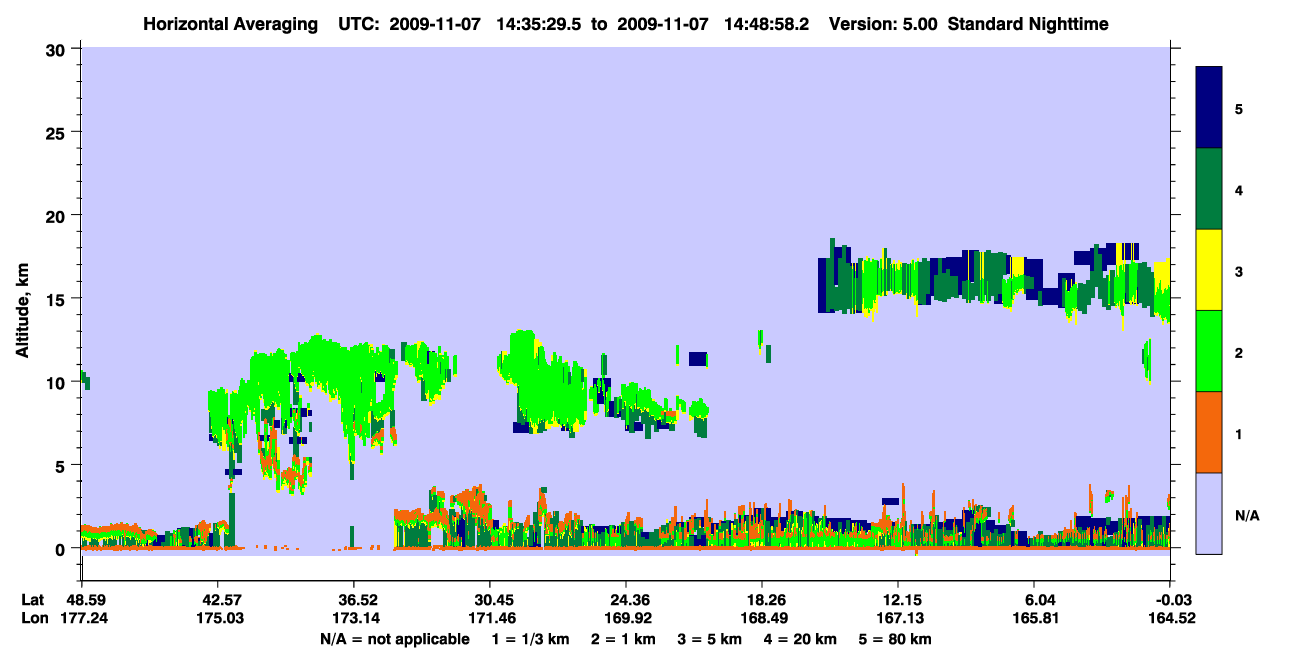Click the 'Standard Nighttime' text

[1028, 23]
